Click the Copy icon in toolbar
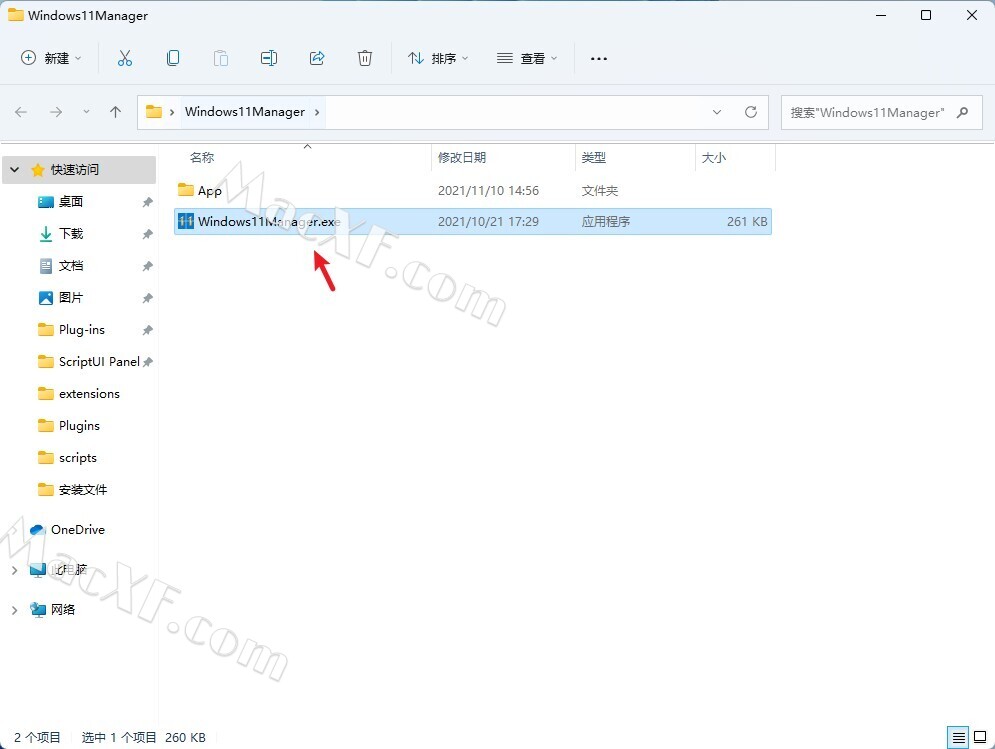The height and width of the screenshot is (749, 995). 173,58
